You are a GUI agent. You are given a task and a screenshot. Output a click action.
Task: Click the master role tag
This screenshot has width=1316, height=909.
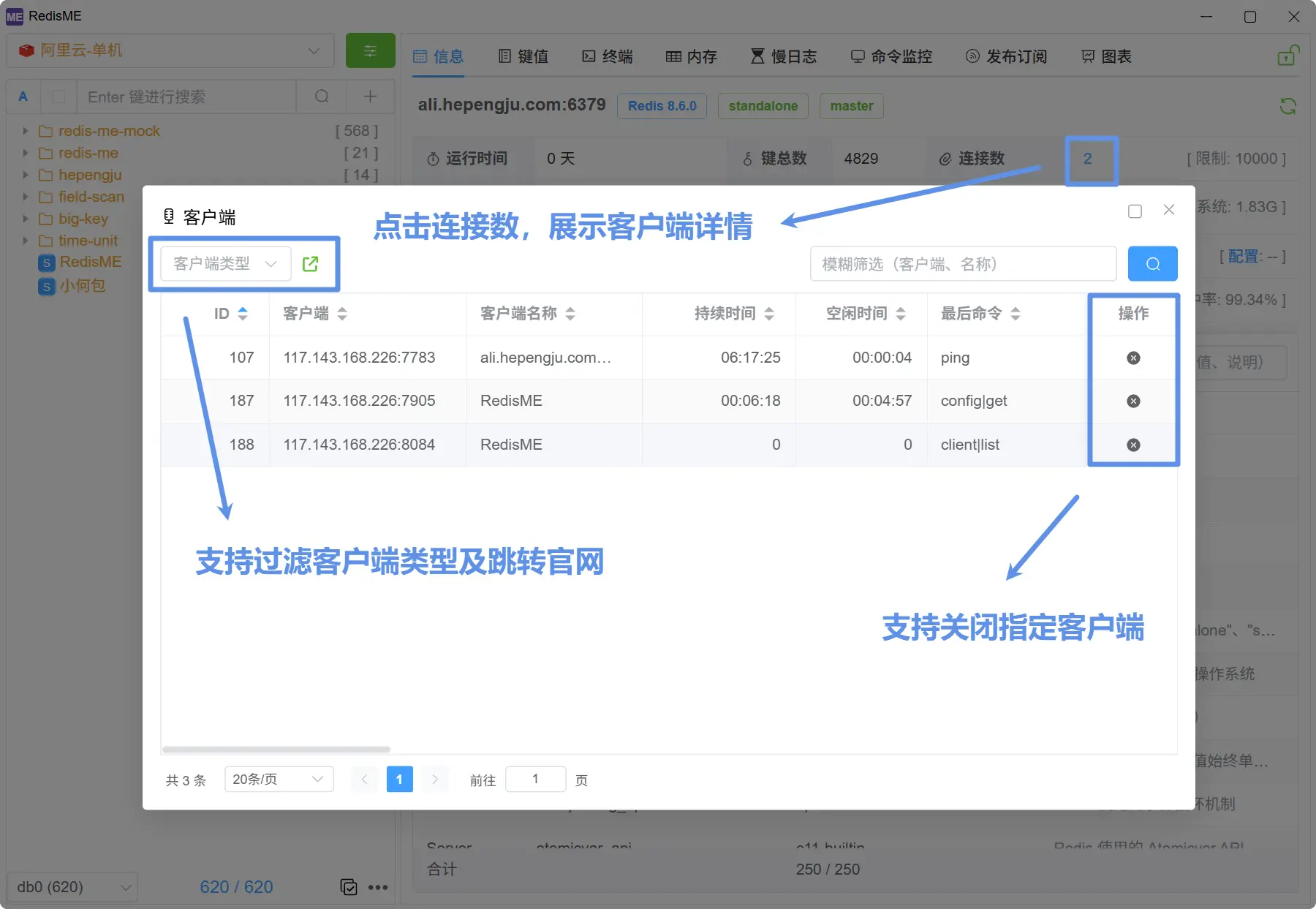click(852, 106)
